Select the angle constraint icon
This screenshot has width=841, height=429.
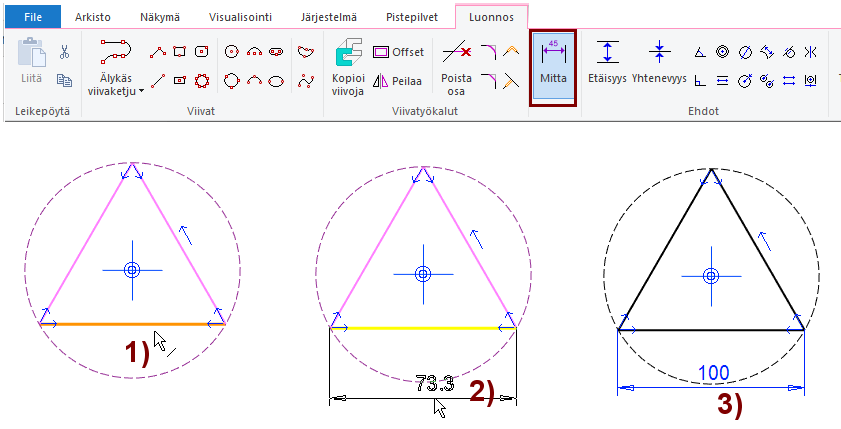point(699,52)
